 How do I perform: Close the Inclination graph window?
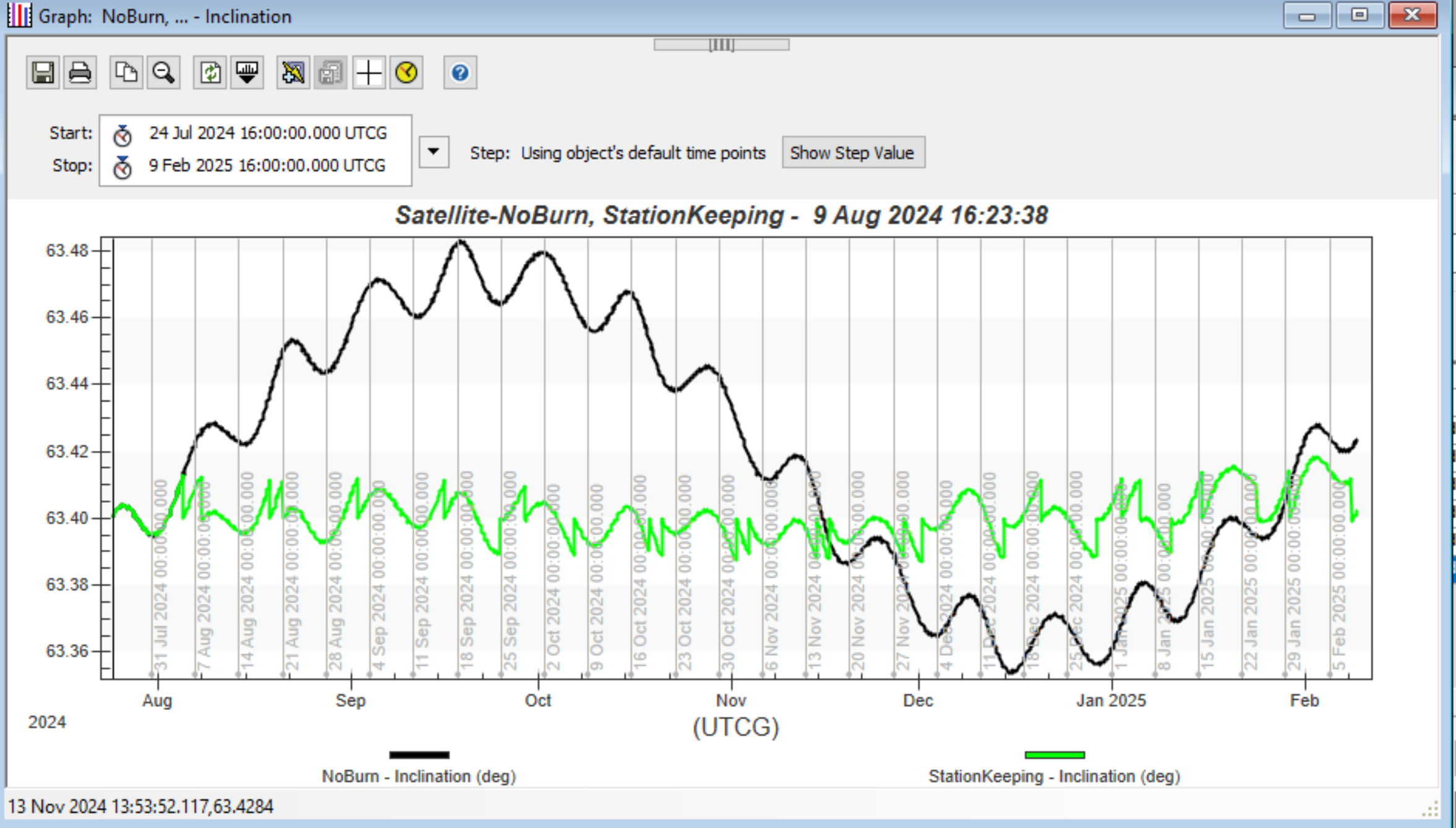tap(1412, 15)
